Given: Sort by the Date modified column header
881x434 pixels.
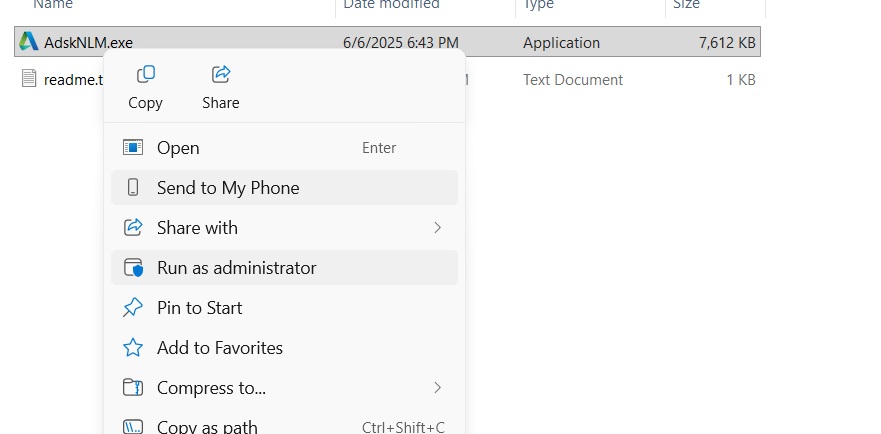Looking at the screenshot, I should coord(391,5).
